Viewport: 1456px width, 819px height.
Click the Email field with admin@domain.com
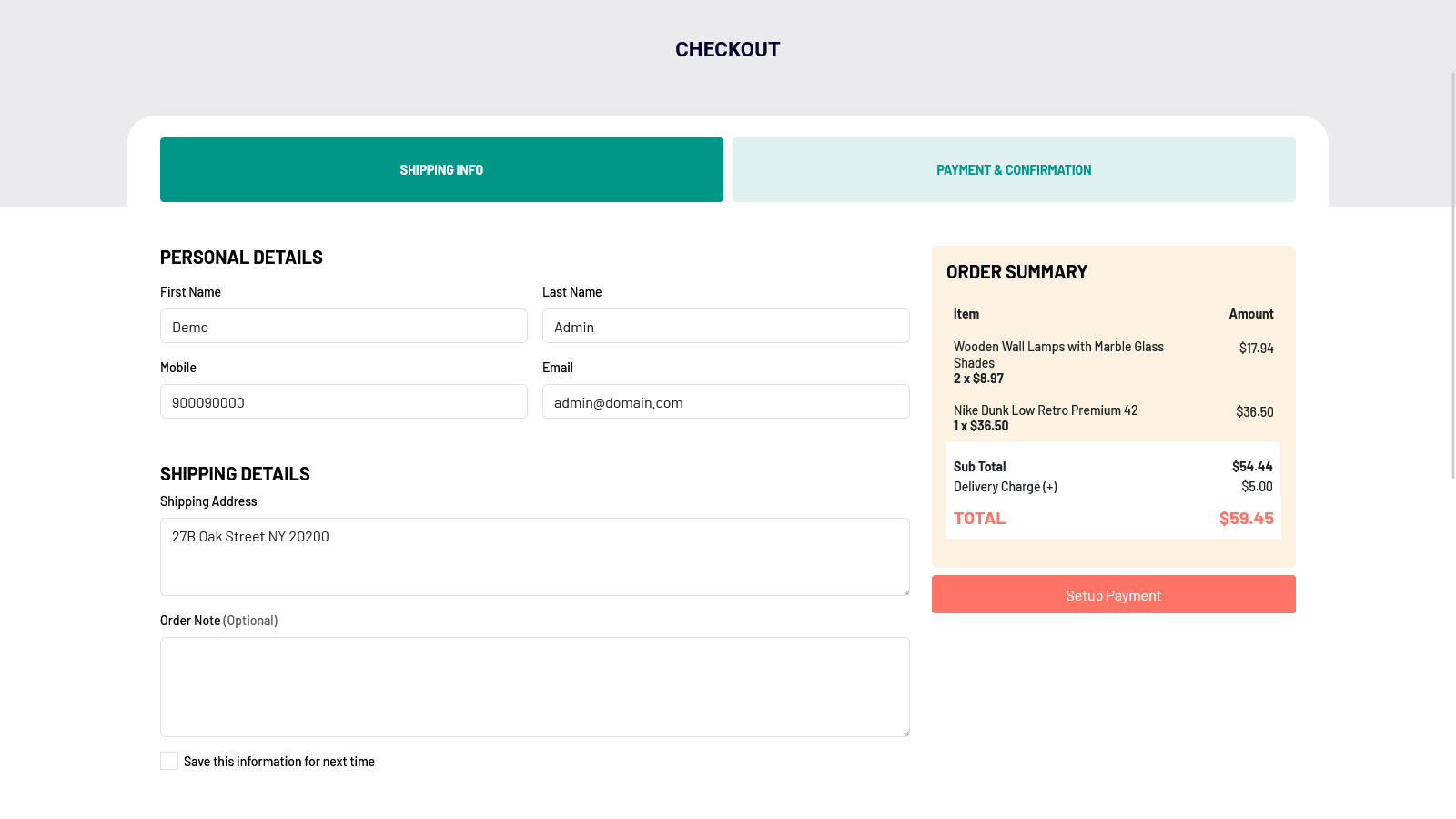point(725,401)
